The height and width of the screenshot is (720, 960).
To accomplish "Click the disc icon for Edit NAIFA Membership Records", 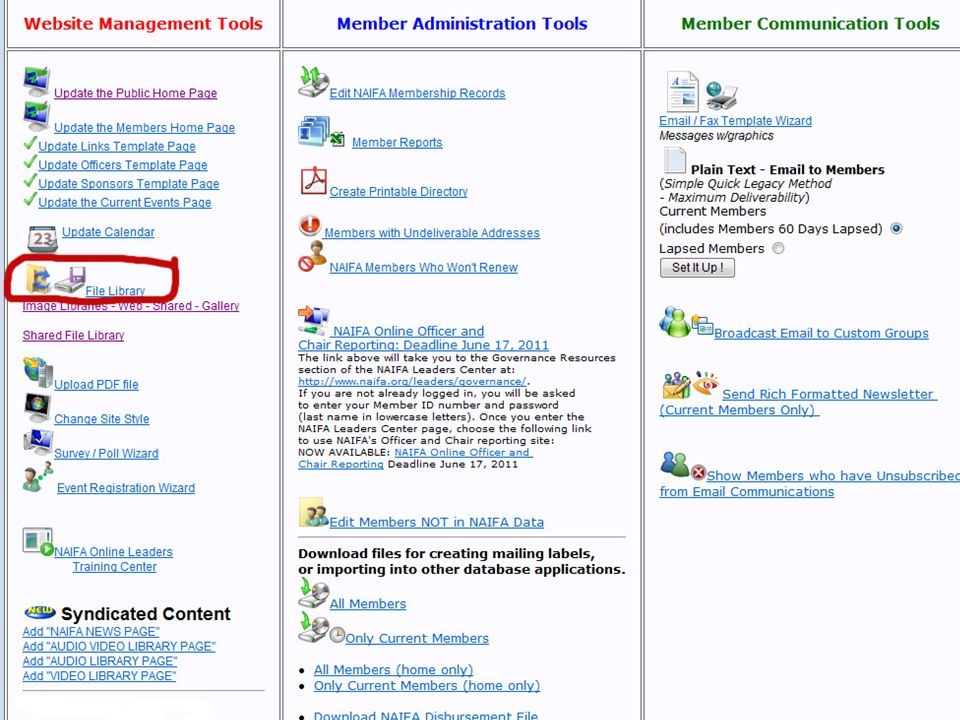I will 313,82.
